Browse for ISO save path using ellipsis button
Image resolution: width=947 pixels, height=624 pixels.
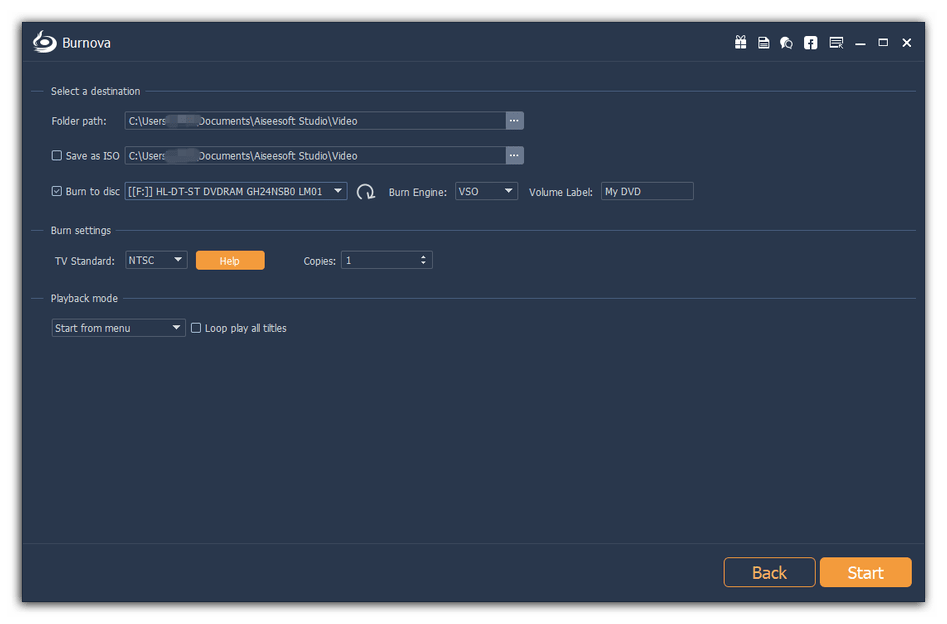[514, 156]
